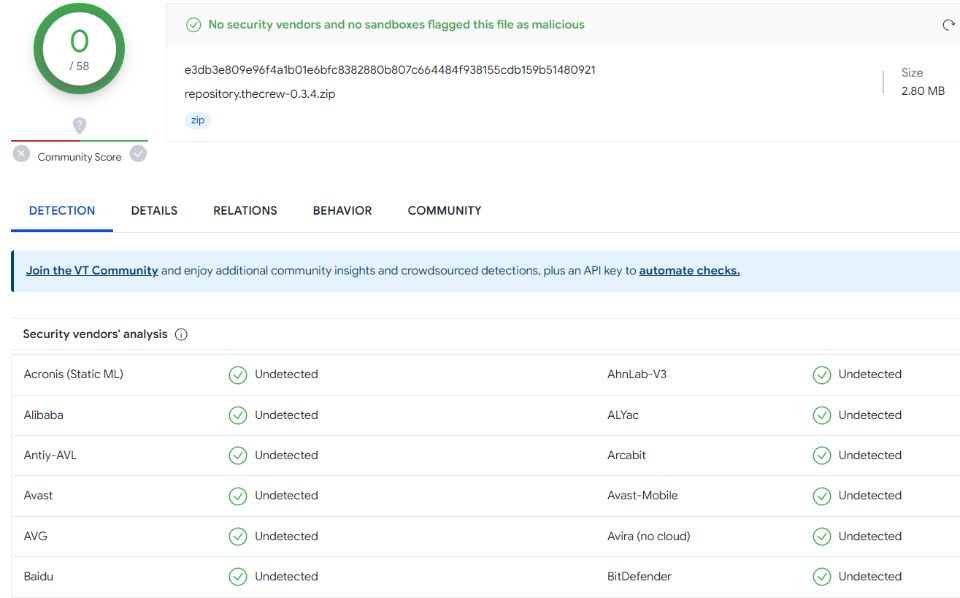This screenshot has height=598, width=960.
Task: Click the 0 / 58 detection score circle
Action: [79, 48]
